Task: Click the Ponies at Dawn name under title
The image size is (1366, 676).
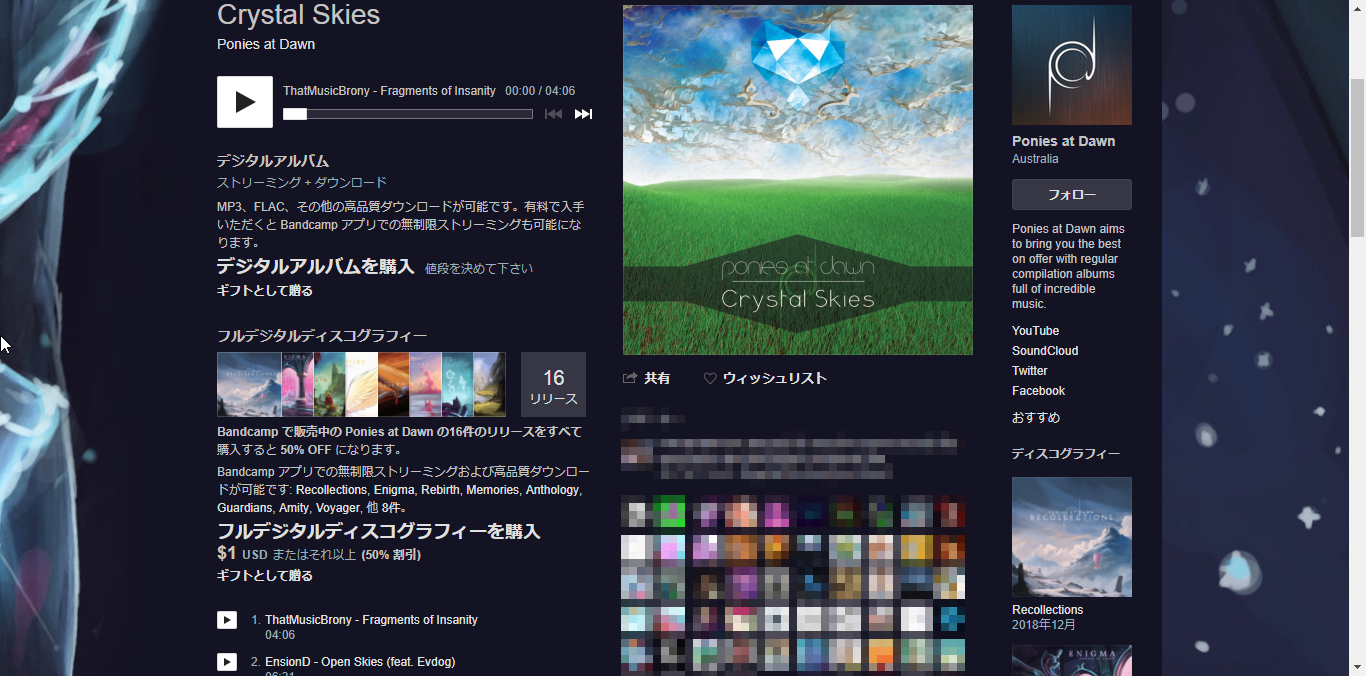Action: tap(266, 44)
